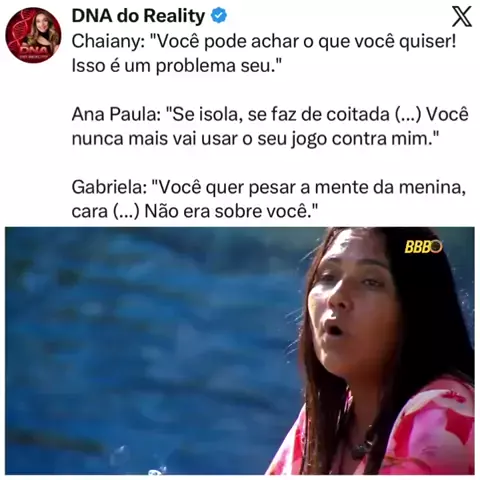Click the text "Não era sobre você."
This screenshot has height=480, width=480.
click(231, 211)
